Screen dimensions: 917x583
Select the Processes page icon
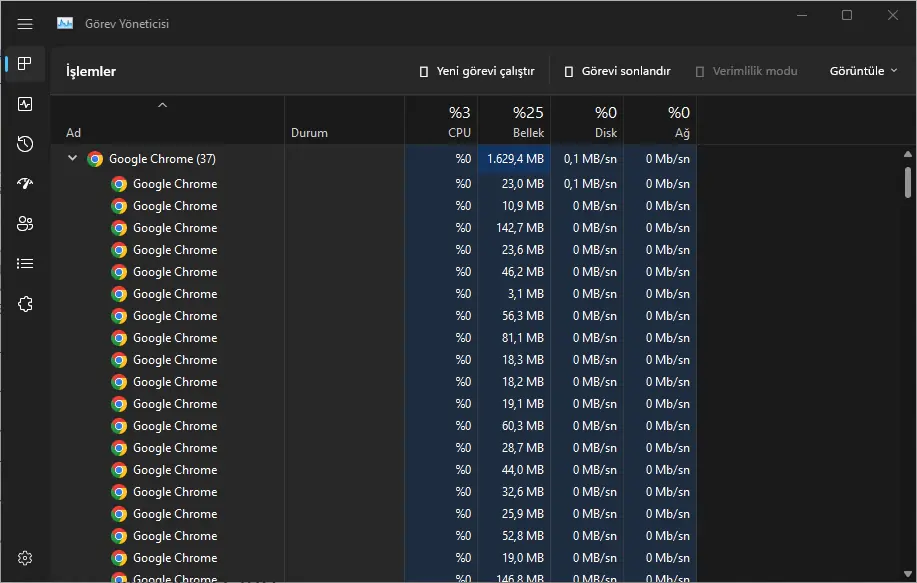pyautogui.click(x=24, y=63)
